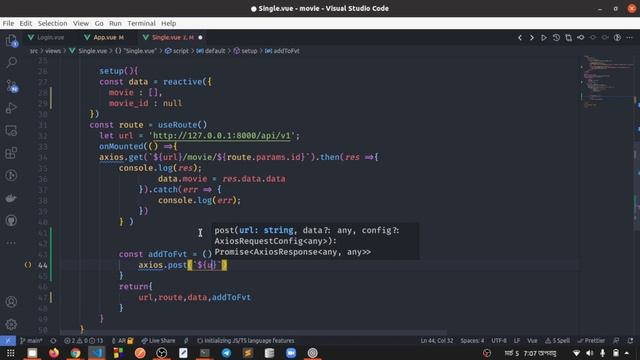Viewport: 640px width, 360px height.
Task: Open the View menu
Action: pos(81,23)
